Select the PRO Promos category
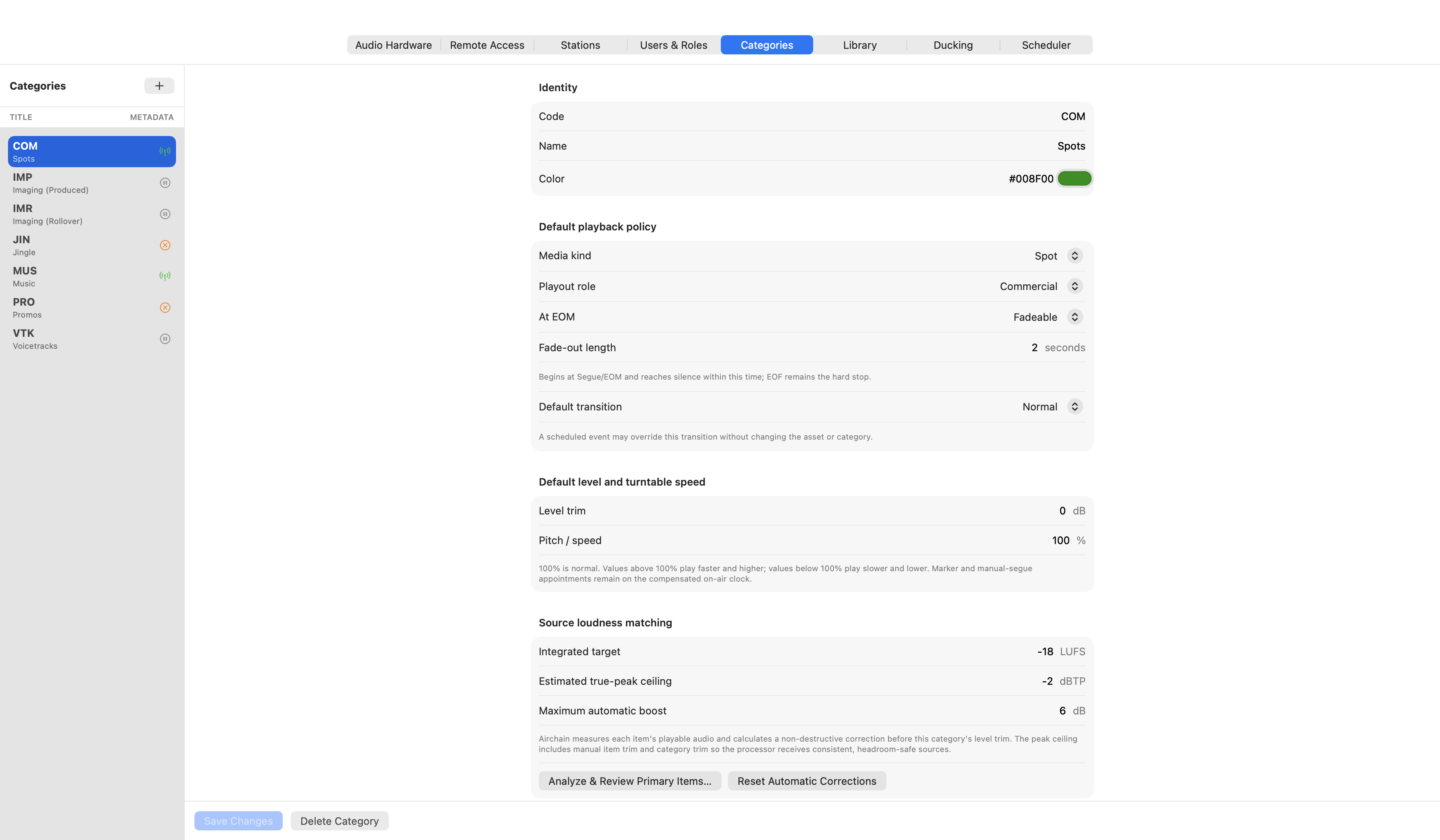Screen dimensions: 1440x840 tap(92, 308)
